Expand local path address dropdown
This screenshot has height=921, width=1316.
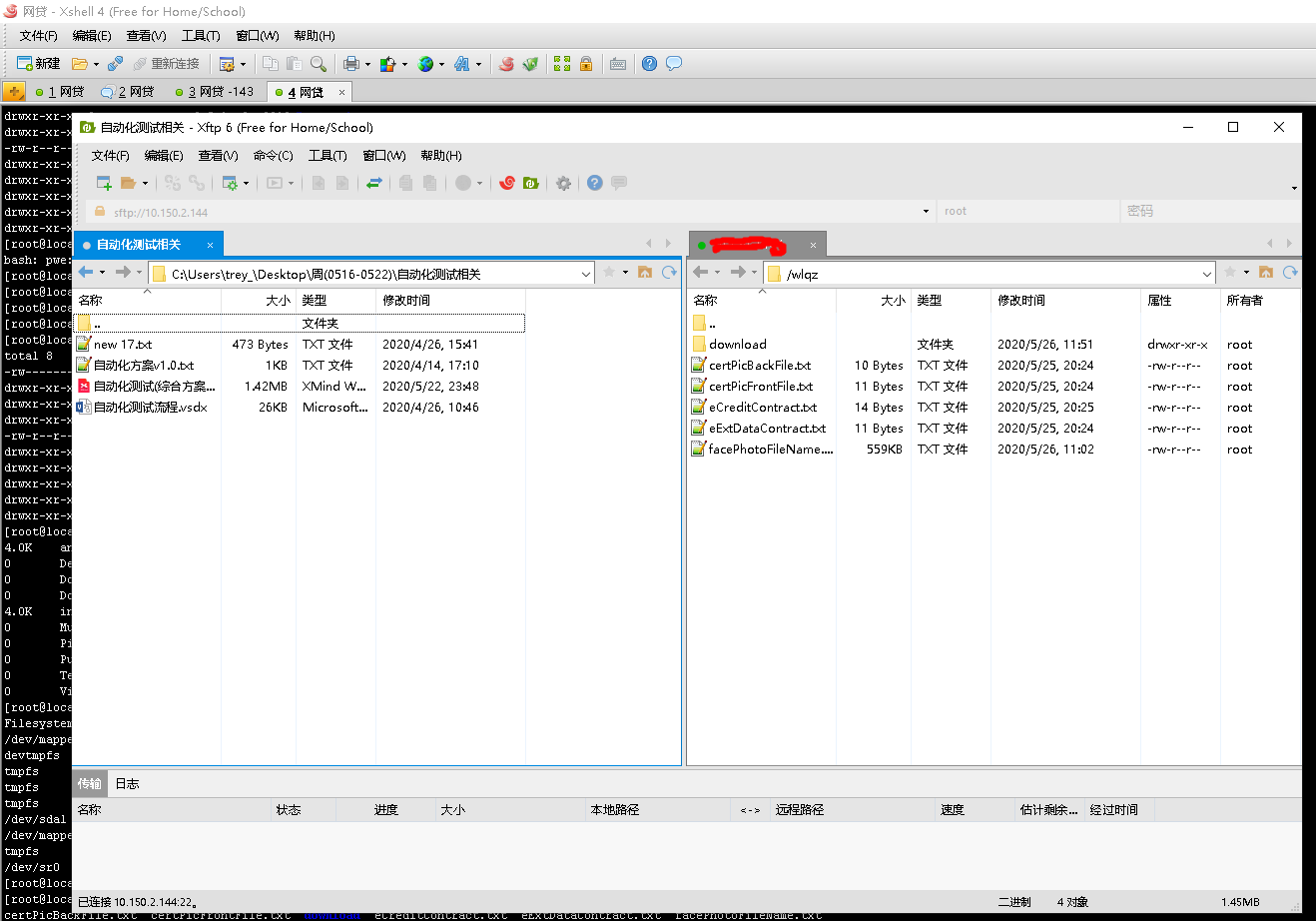[586, 274]
